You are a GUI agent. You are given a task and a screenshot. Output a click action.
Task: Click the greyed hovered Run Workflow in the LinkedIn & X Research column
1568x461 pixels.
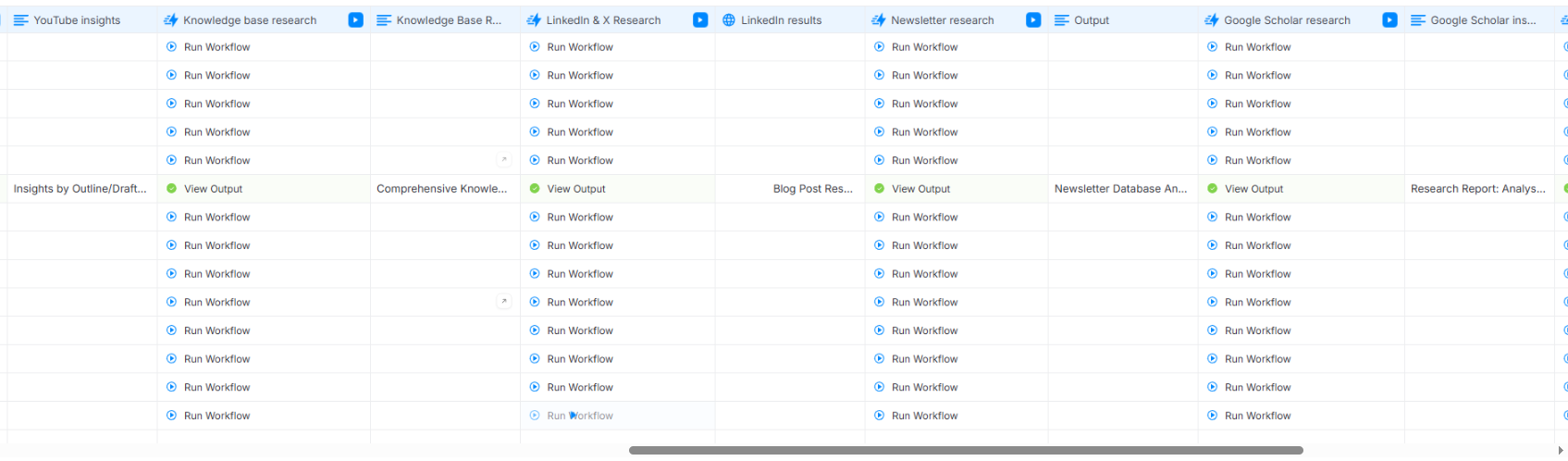[x=571, y=416]
